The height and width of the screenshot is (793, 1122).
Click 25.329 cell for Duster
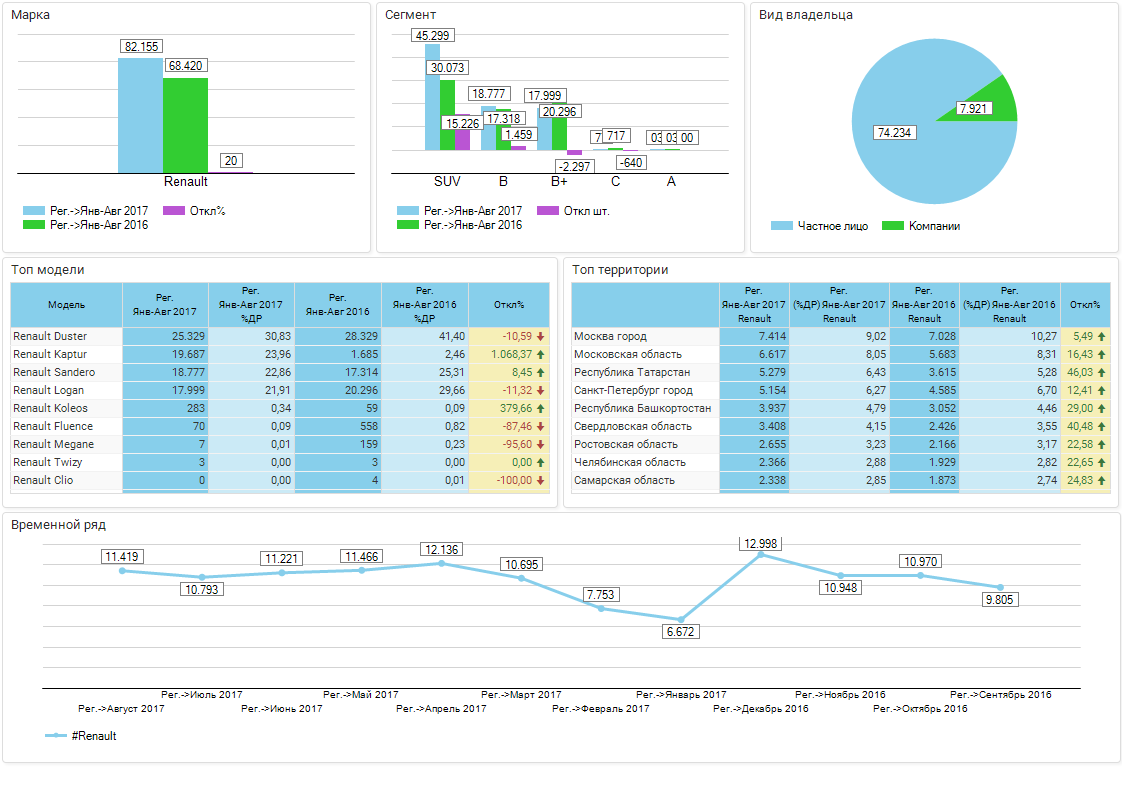165,336
